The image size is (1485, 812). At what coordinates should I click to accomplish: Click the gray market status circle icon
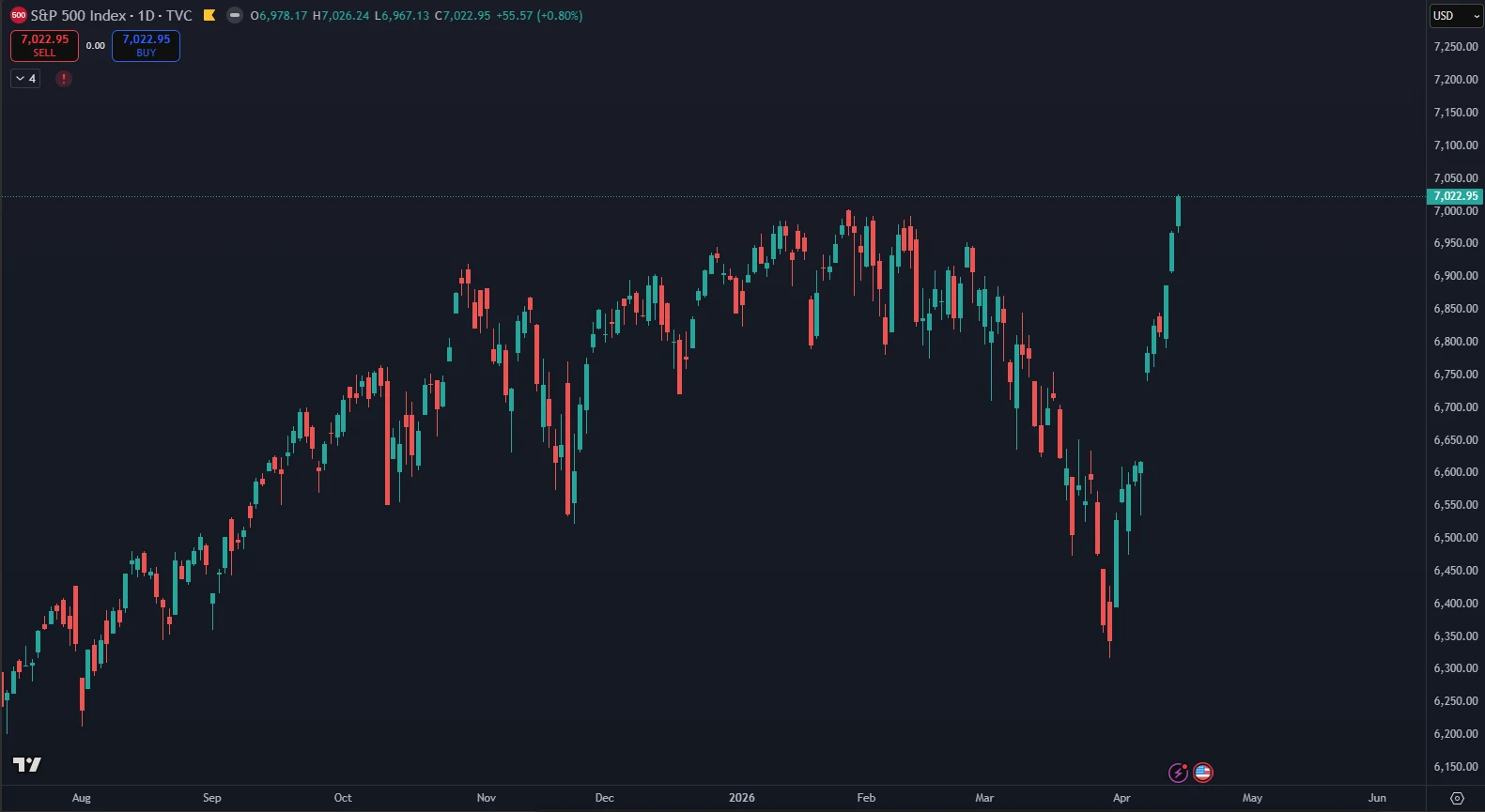235,16
